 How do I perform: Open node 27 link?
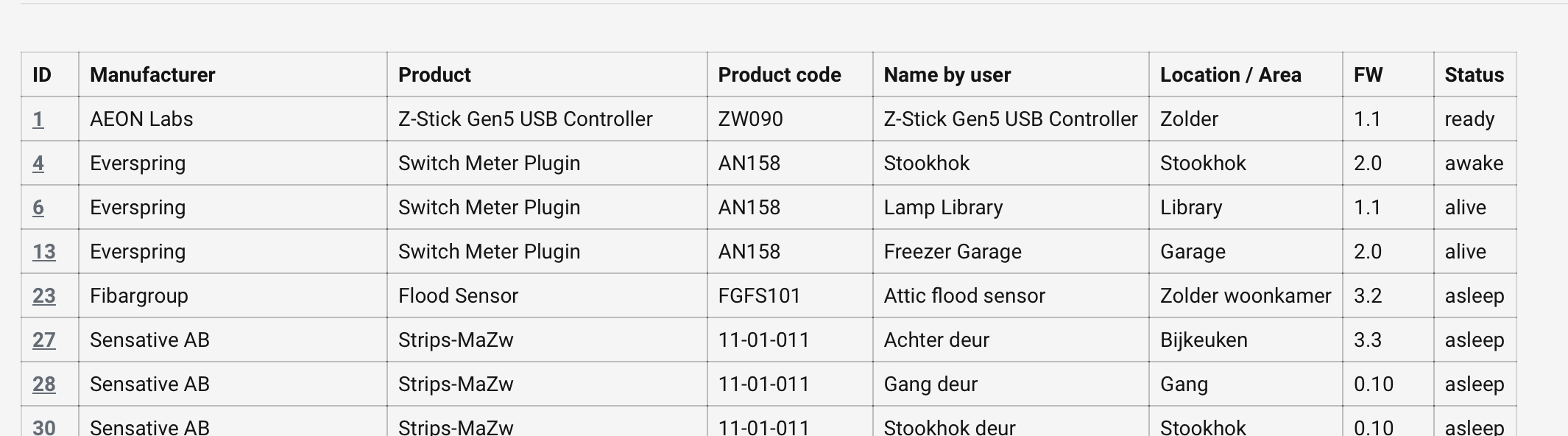click(x=44, y=340)
